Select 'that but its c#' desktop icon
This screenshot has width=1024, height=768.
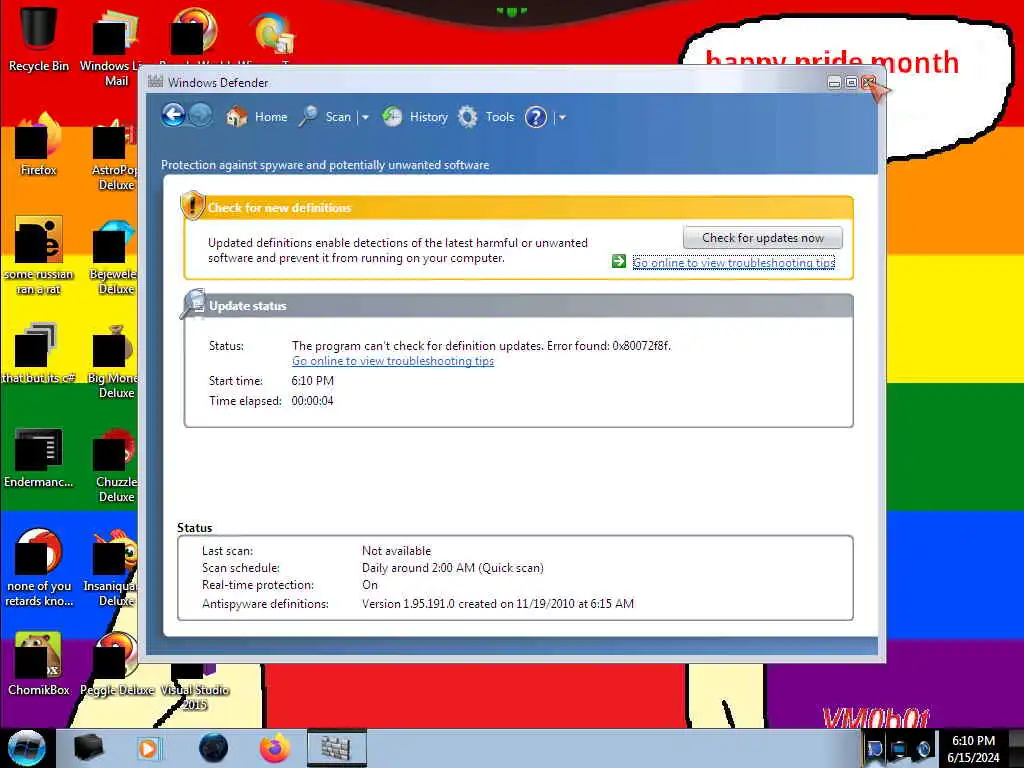pyautogui.click(x=38, y=353)
